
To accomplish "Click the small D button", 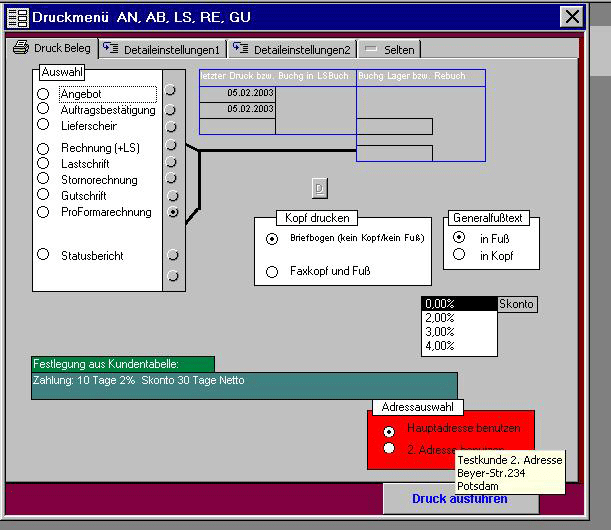I will pos(319,188).
